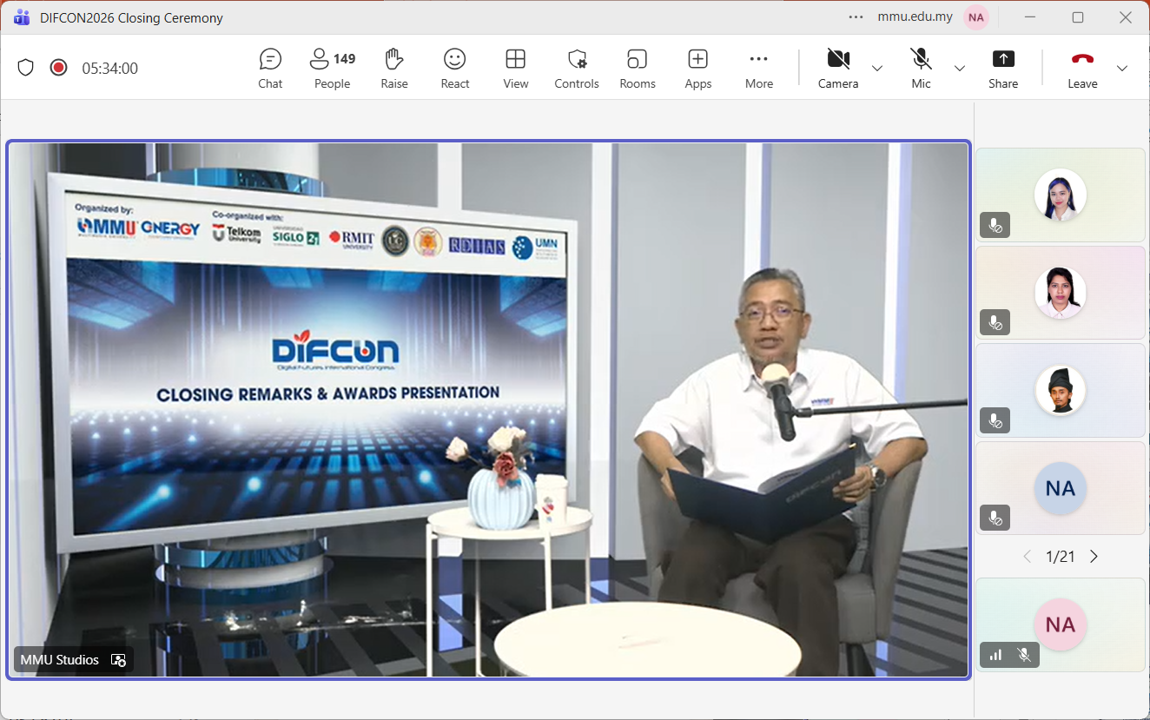Click muted mic badge on second participant tile
Image resolution: width=1150 pixels, height=720 pixels.
pos(995,323)
